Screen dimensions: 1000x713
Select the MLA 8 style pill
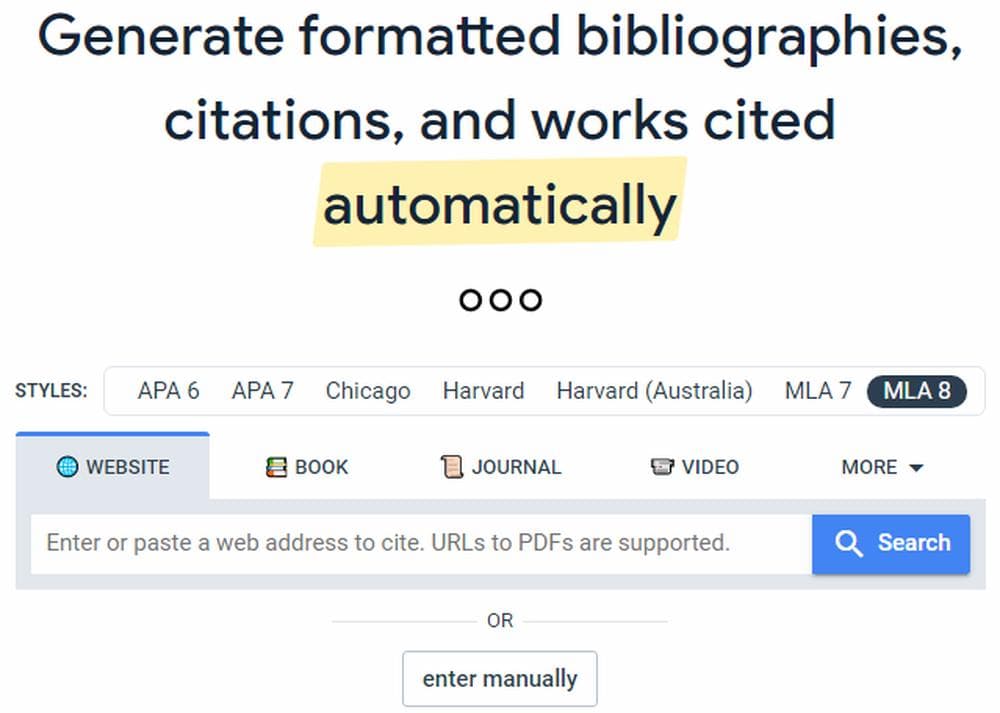(917, 391)
